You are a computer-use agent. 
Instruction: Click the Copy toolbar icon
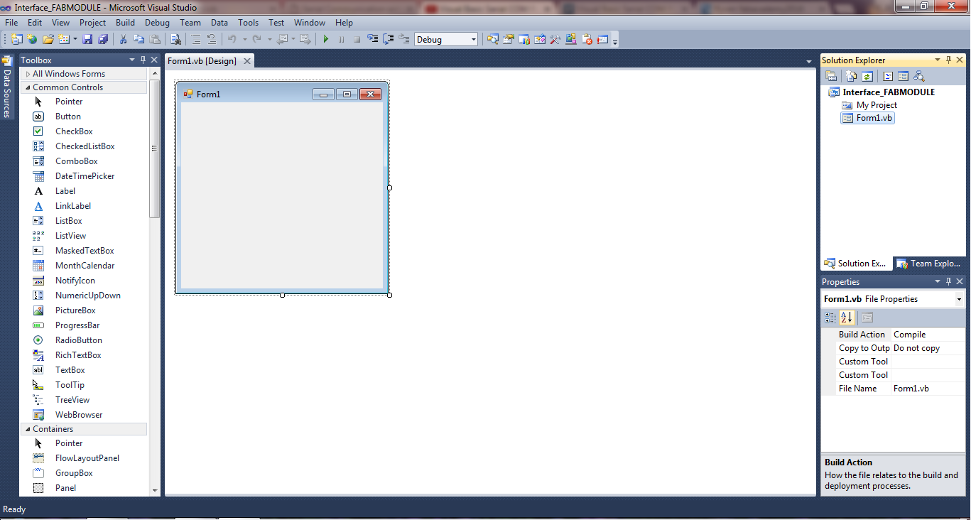coord(138,40)
